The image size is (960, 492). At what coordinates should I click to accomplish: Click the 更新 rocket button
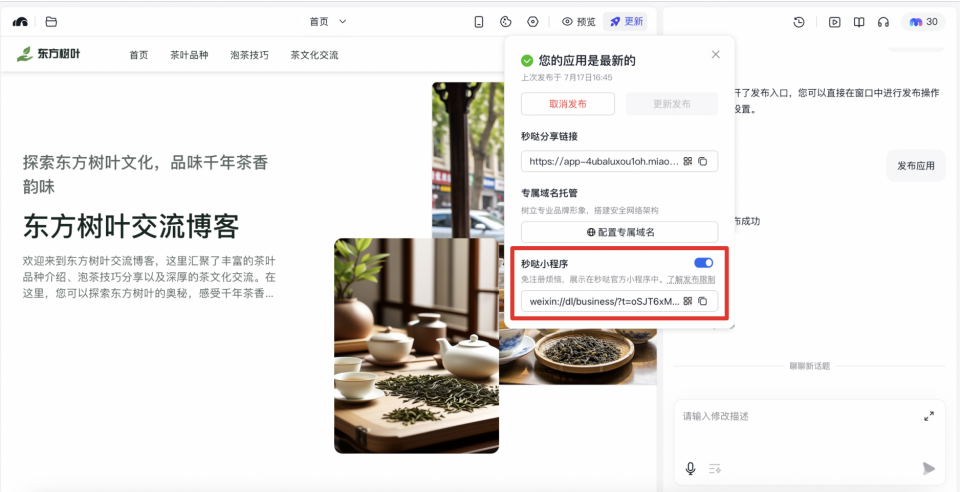pyautogui.click(x=626, y=22)
